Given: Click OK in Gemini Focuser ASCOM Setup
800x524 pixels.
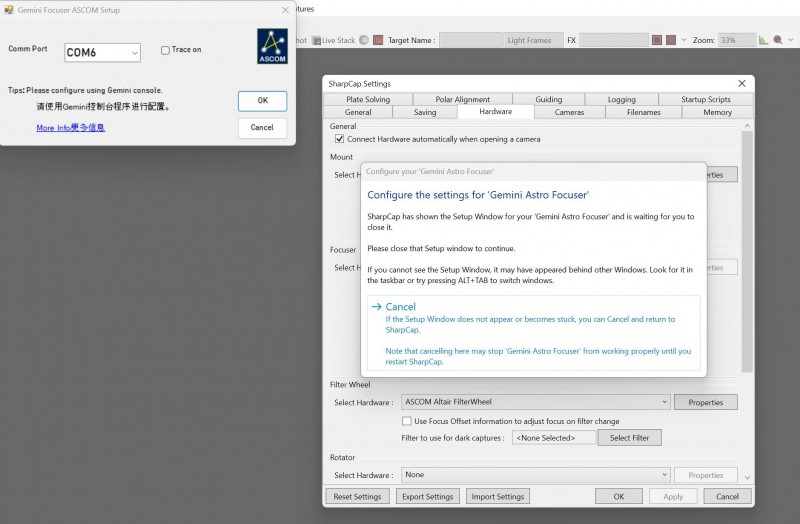Looking at the screenshot, I should tap(262, 101).
